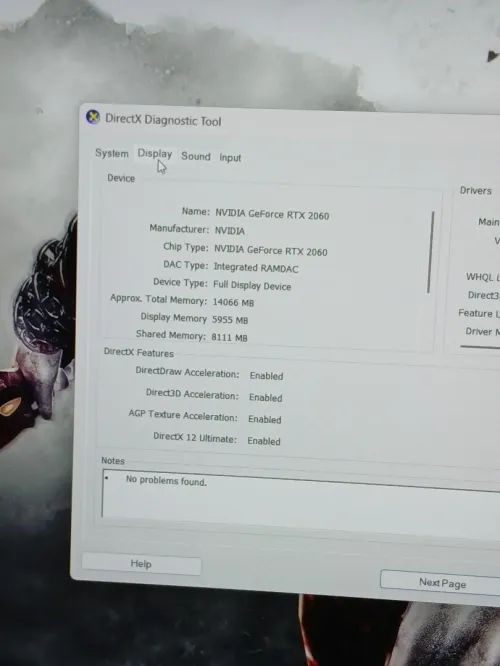Click the 'DirectX Features' group heading

coord(139,353)
